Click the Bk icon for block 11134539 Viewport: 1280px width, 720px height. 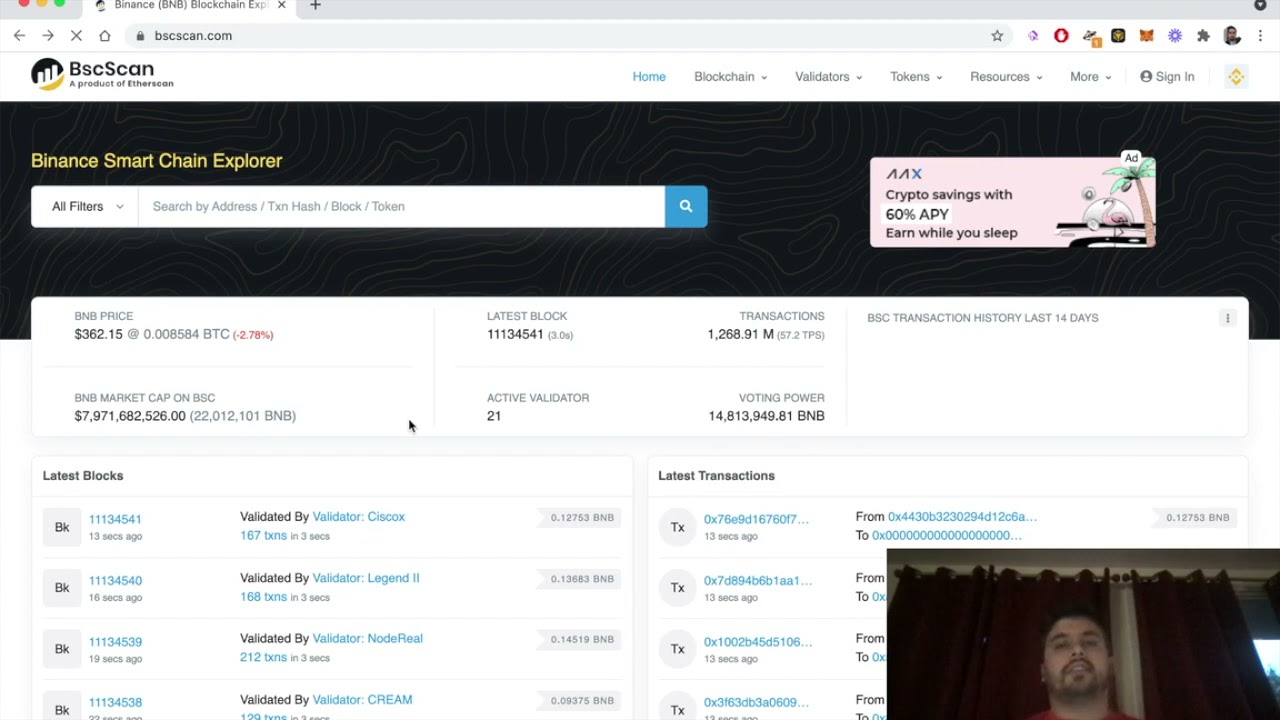coord(62,649)
